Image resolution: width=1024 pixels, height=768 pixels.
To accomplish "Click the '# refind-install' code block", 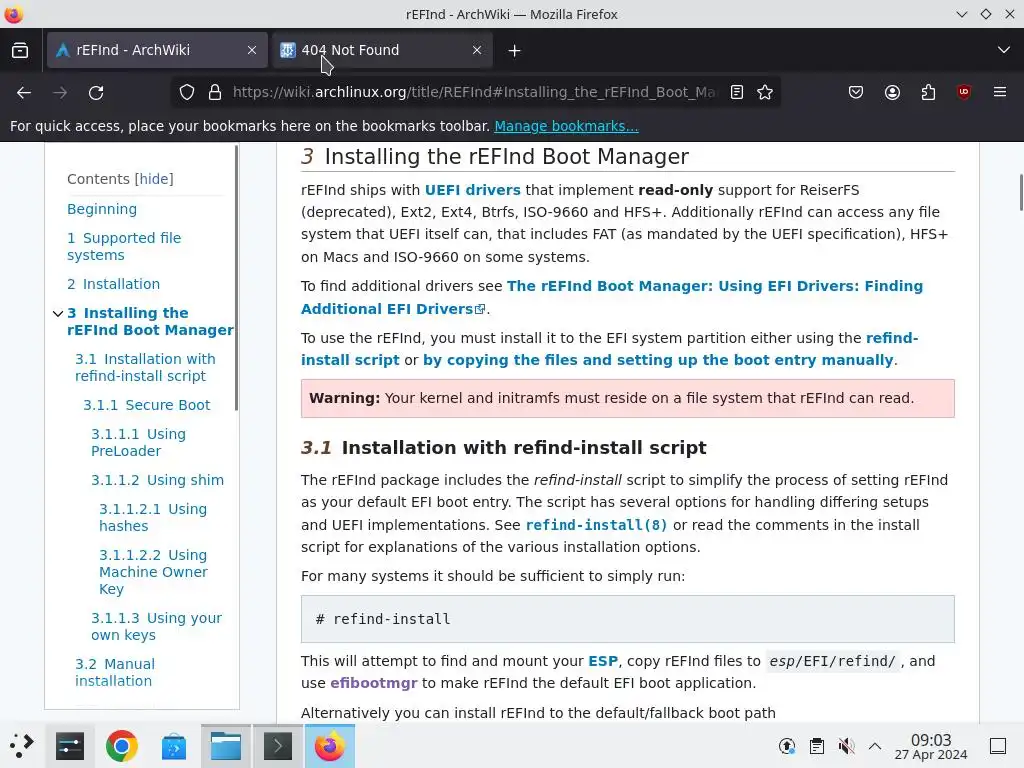I will (x=628, y=619).
